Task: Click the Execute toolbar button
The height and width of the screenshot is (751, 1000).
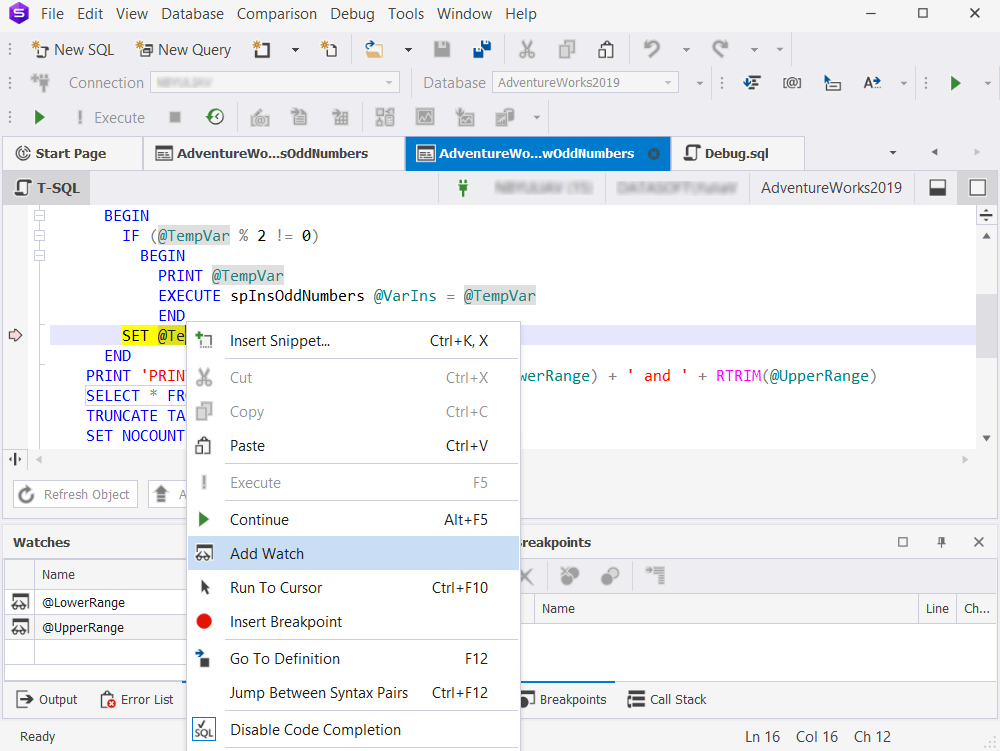Action: point(110,117)
